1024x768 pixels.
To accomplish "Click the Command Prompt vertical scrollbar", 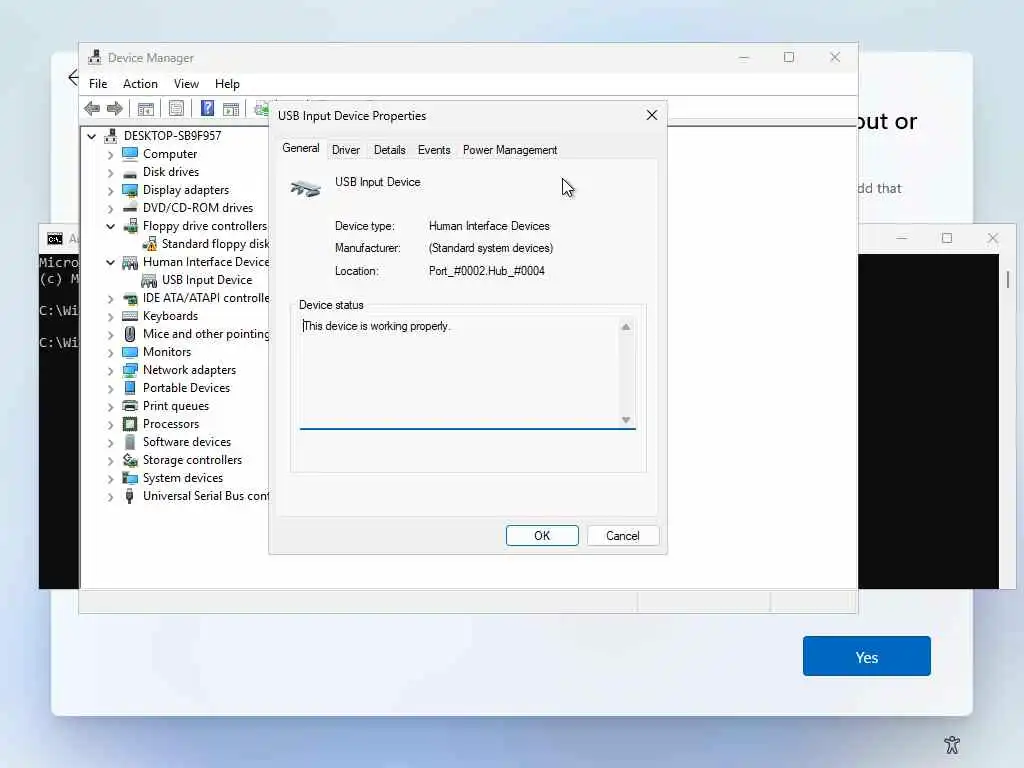I will tap(1008, 279).
